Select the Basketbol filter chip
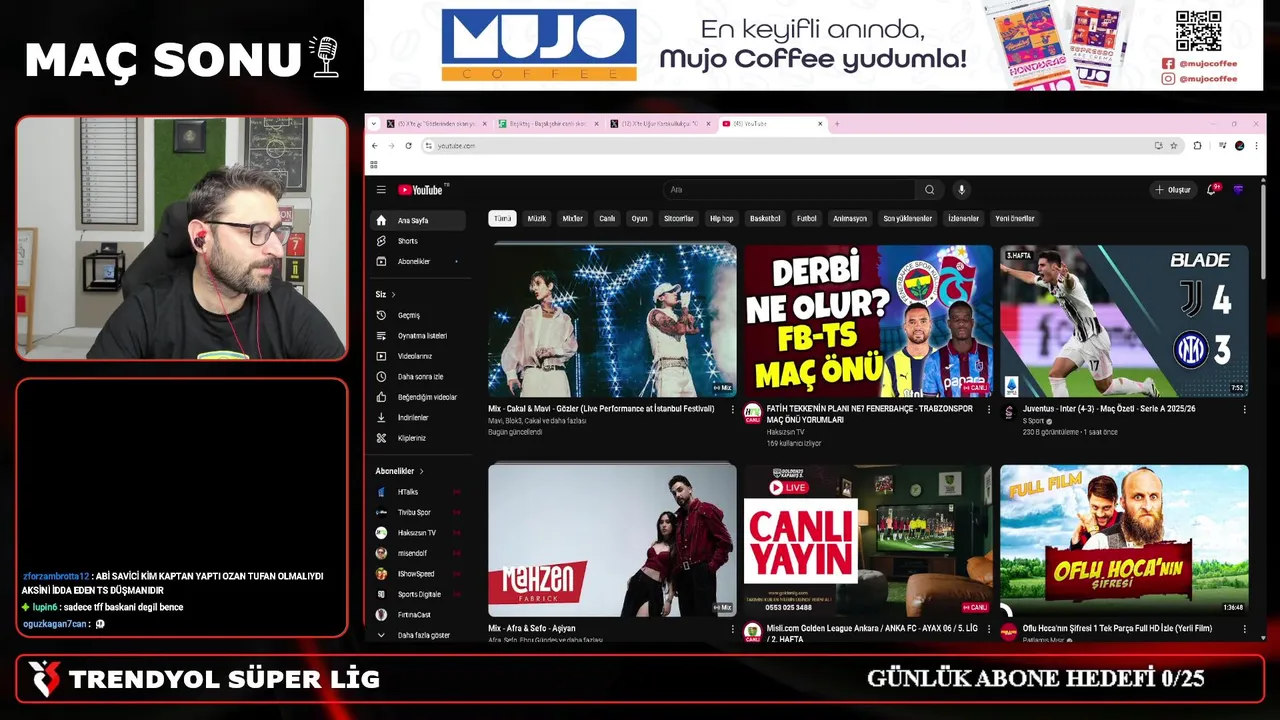Image resolution: width=1280 pixels, height=720 pixels. point(765,218)
